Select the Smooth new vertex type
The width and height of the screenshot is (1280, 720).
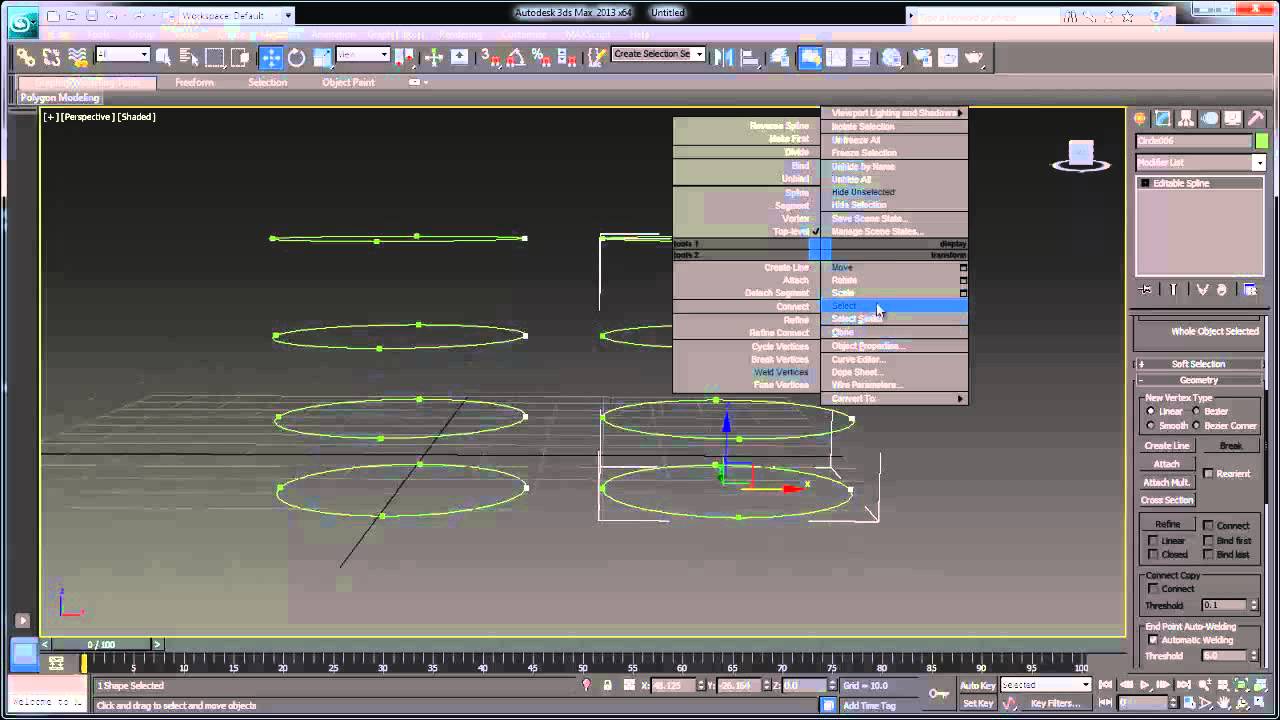click(1151, 425)
